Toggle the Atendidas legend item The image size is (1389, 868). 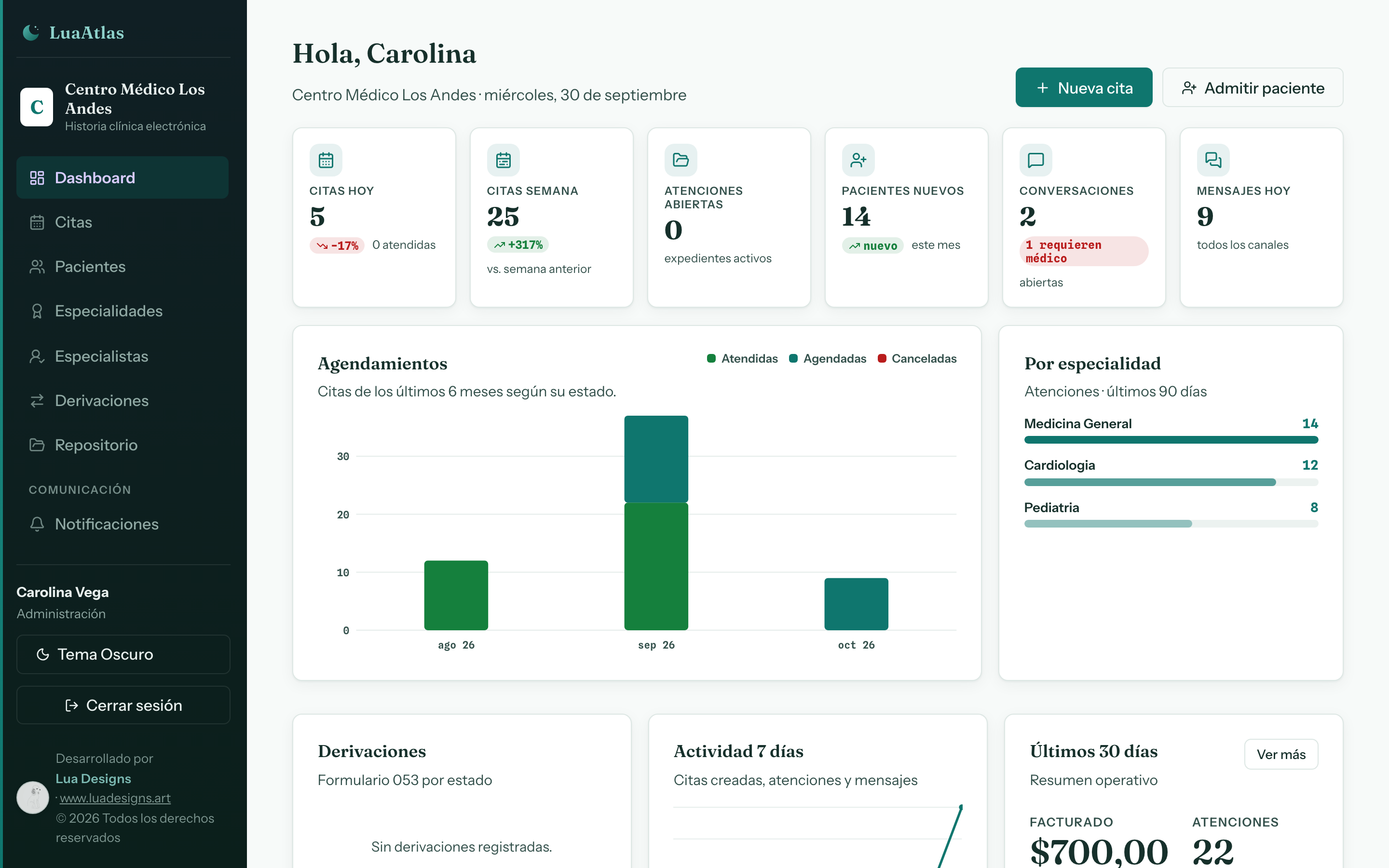pos(742,358)
